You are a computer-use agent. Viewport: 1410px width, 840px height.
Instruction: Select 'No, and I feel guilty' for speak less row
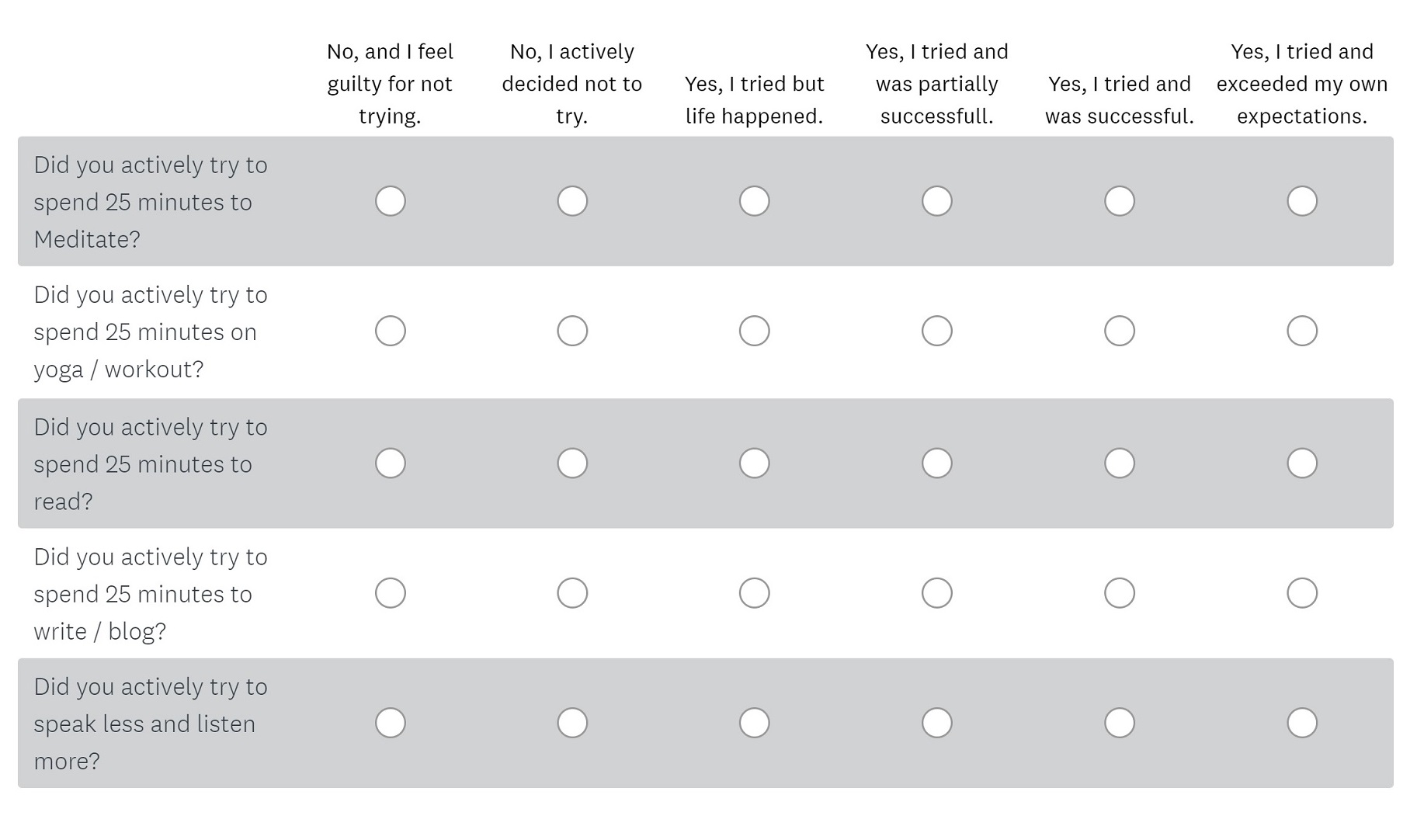point(390,723)
